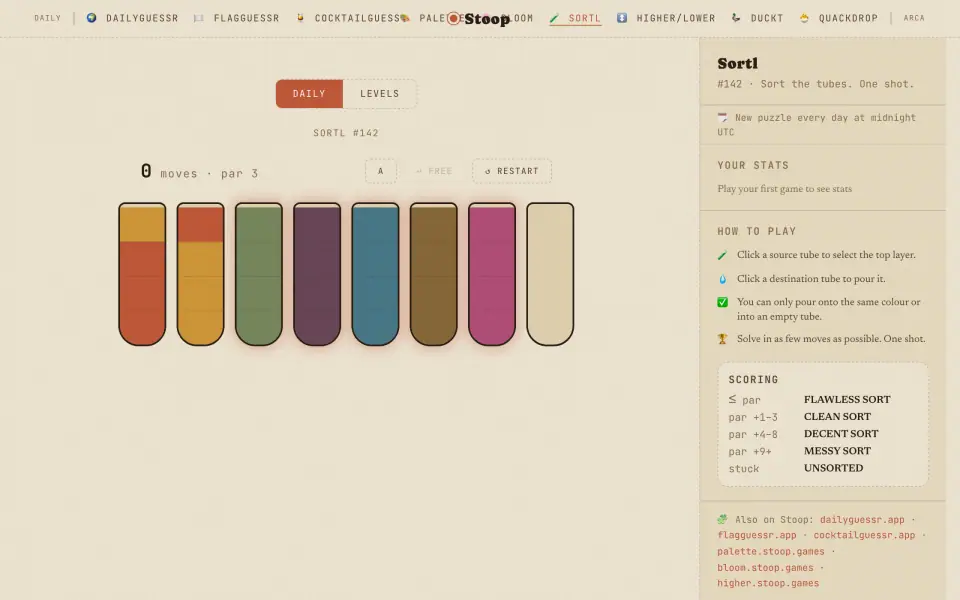
Task: Select the tube with red top over yellow
Action: 200,274
